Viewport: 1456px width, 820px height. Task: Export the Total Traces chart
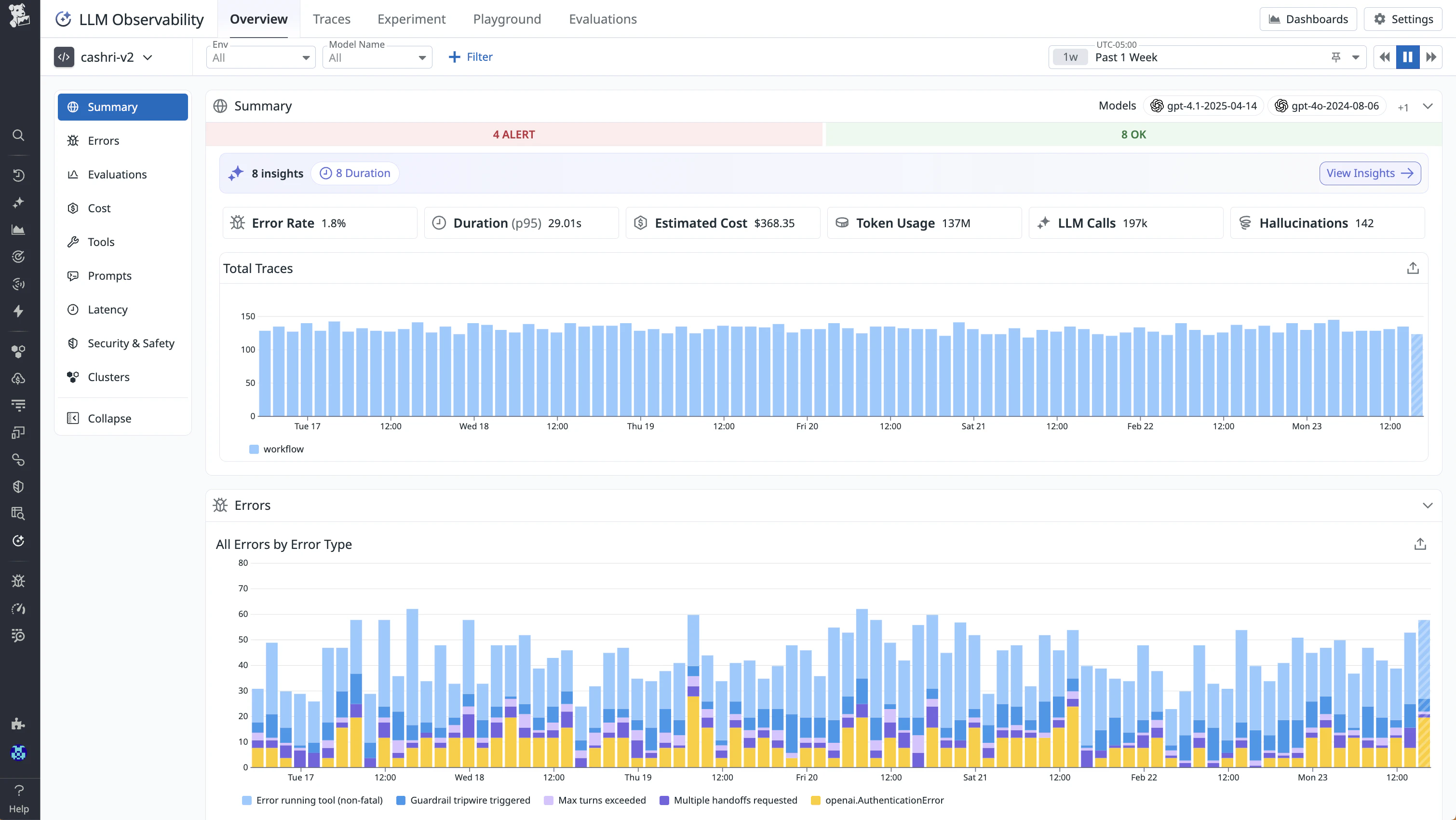click(1413, 268)
